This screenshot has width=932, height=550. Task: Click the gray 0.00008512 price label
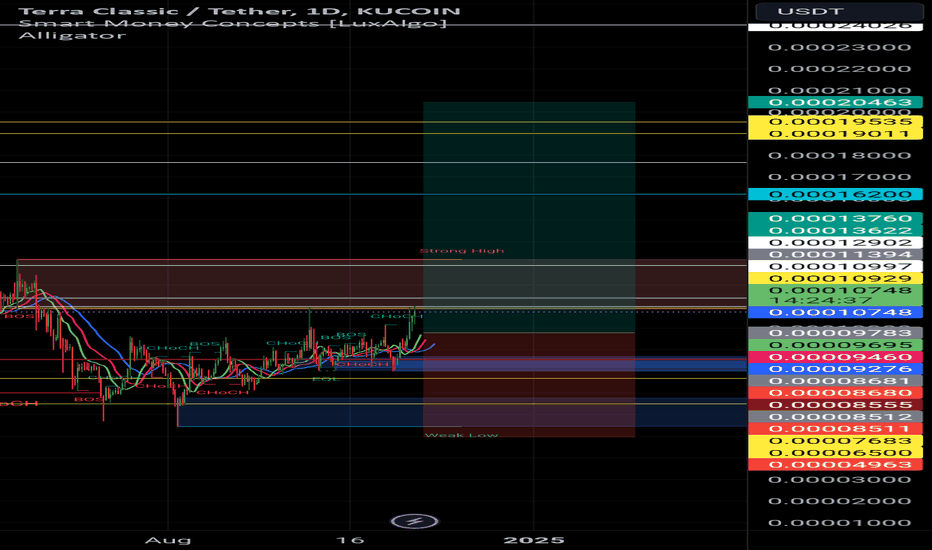[836, 417]
